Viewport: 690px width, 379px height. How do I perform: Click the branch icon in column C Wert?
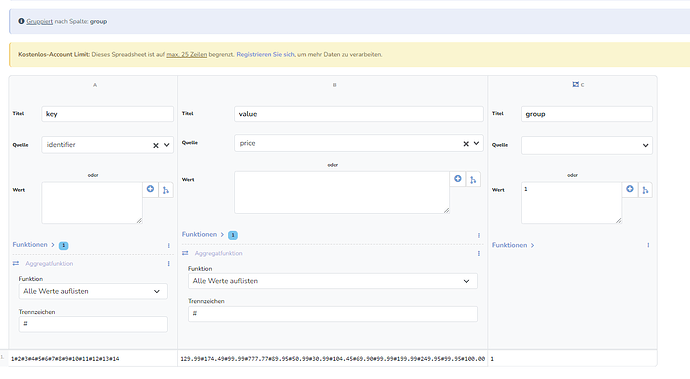tap(645, 190)
